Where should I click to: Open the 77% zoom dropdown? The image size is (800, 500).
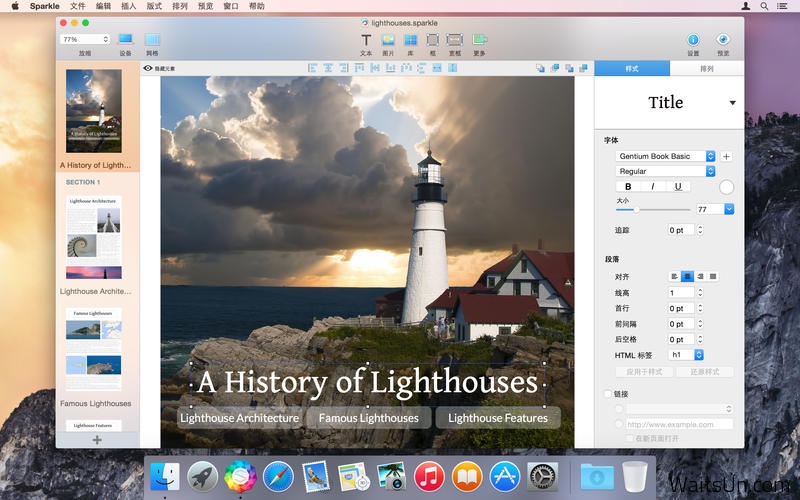point(85,39)
